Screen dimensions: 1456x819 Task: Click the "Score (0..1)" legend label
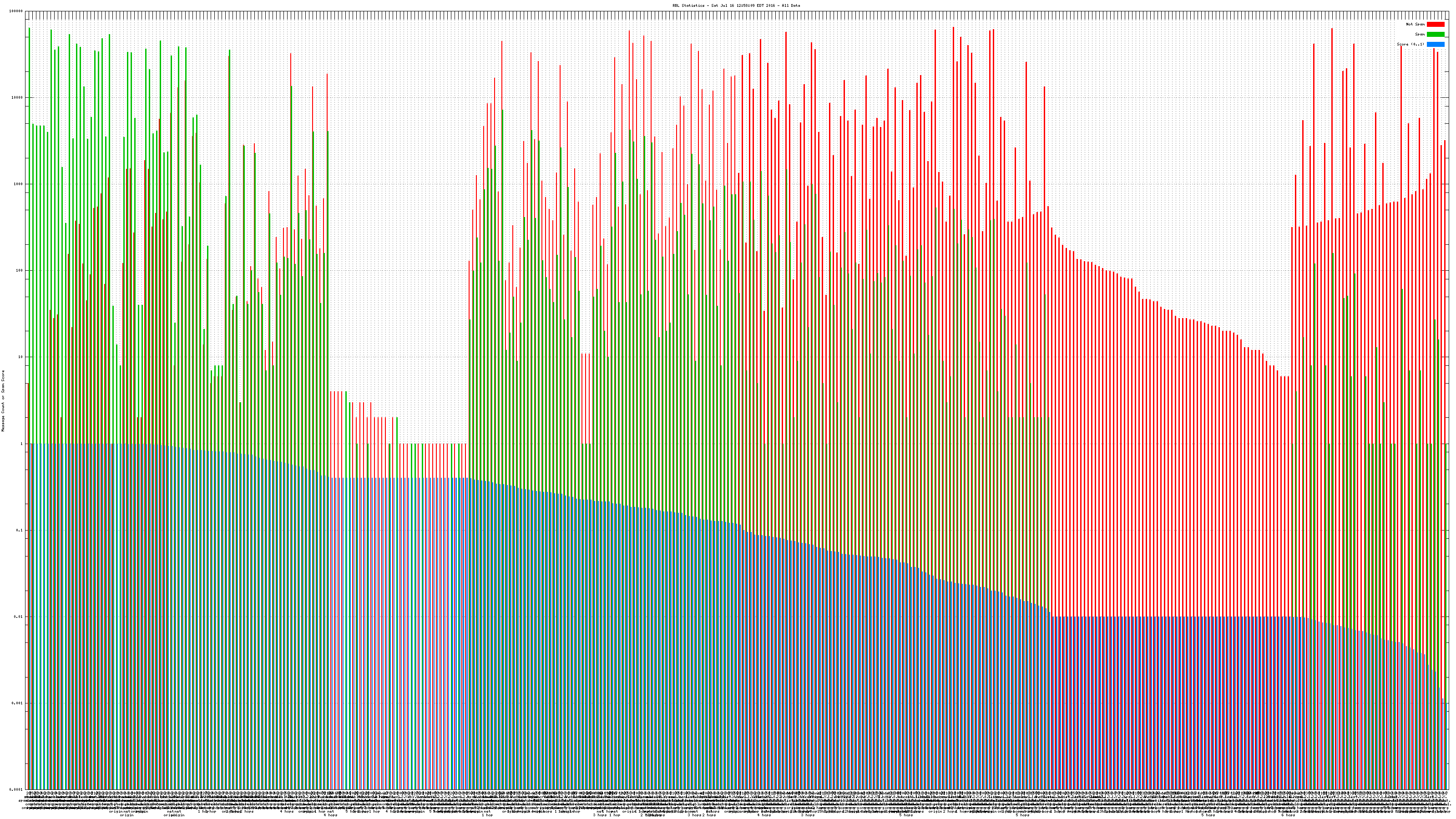point(1410,44)
